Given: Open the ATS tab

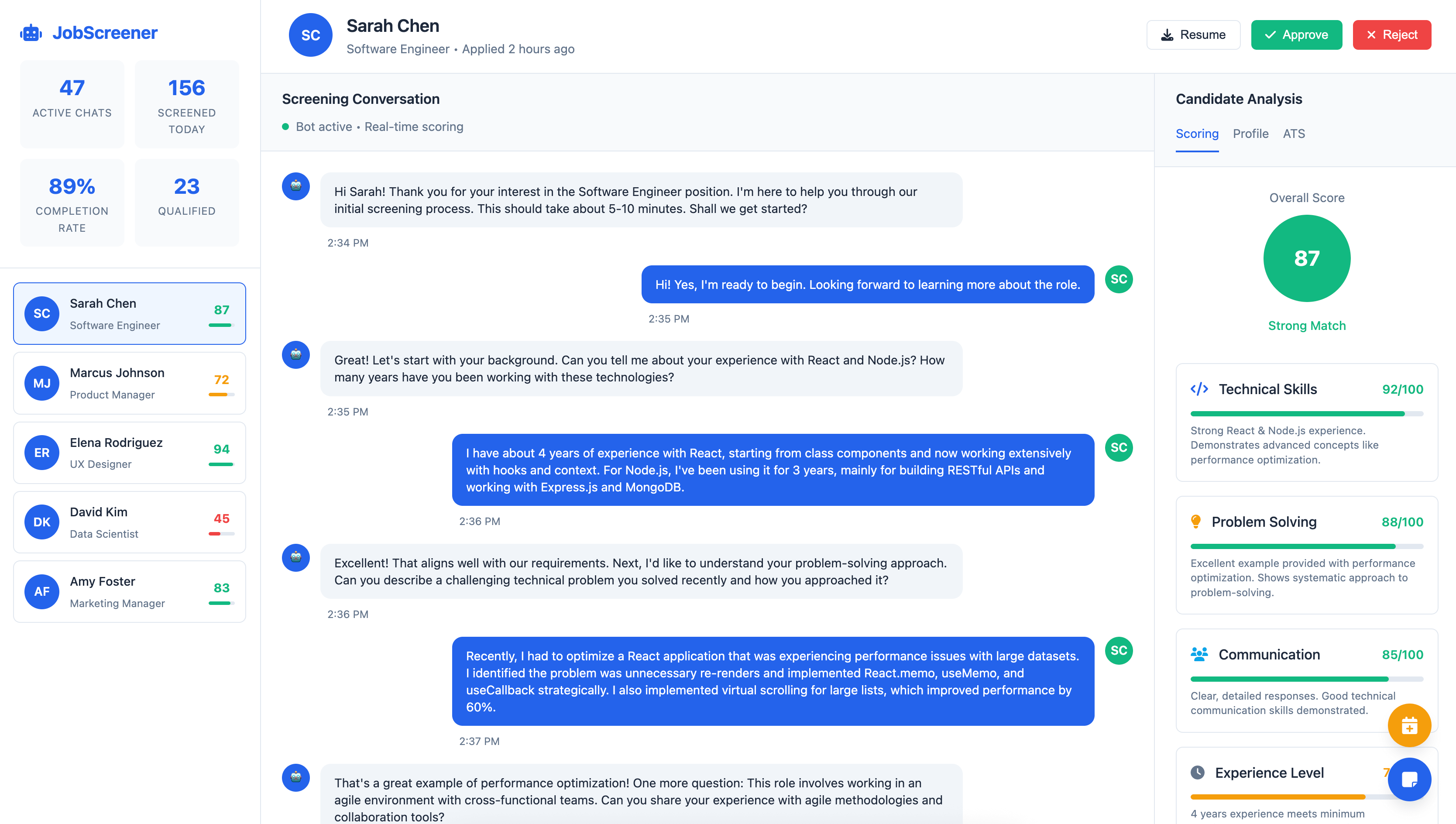Looking at the screenshot, I should point(1294,134).
